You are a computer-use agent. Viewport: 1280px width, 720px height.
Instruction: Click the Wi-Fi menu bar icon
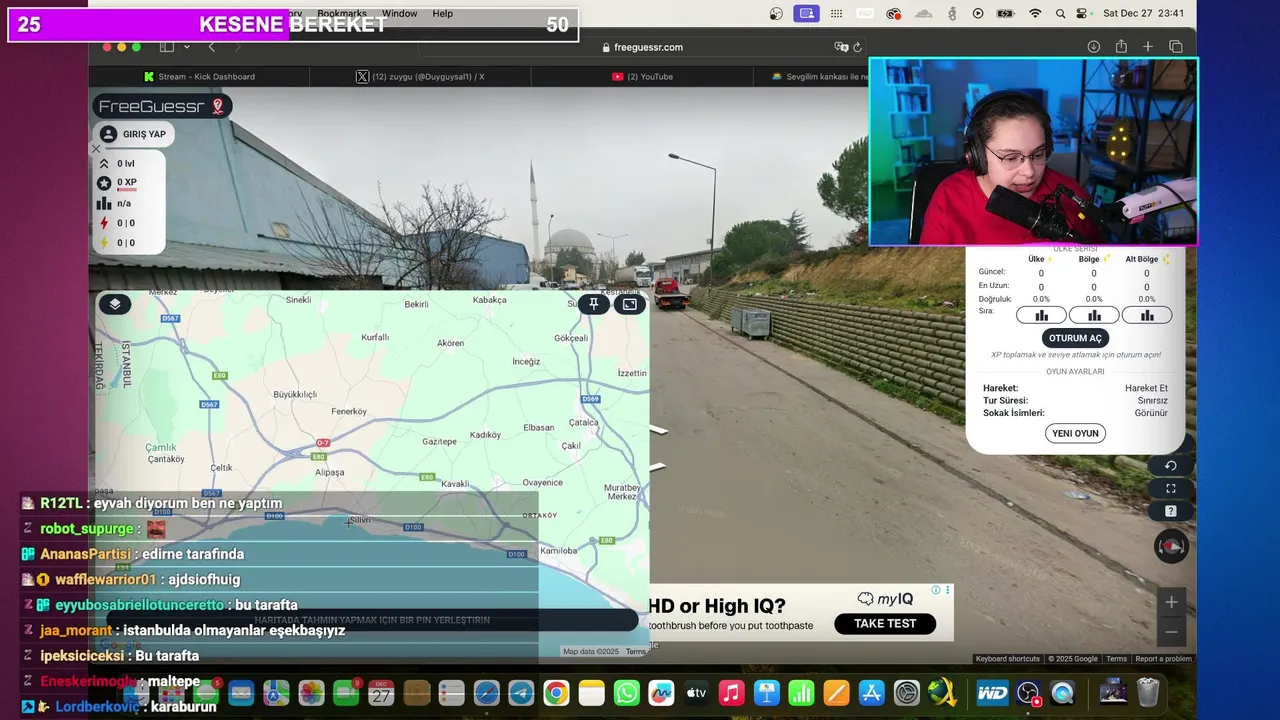pyautogui.click(x=1035, y=14)
